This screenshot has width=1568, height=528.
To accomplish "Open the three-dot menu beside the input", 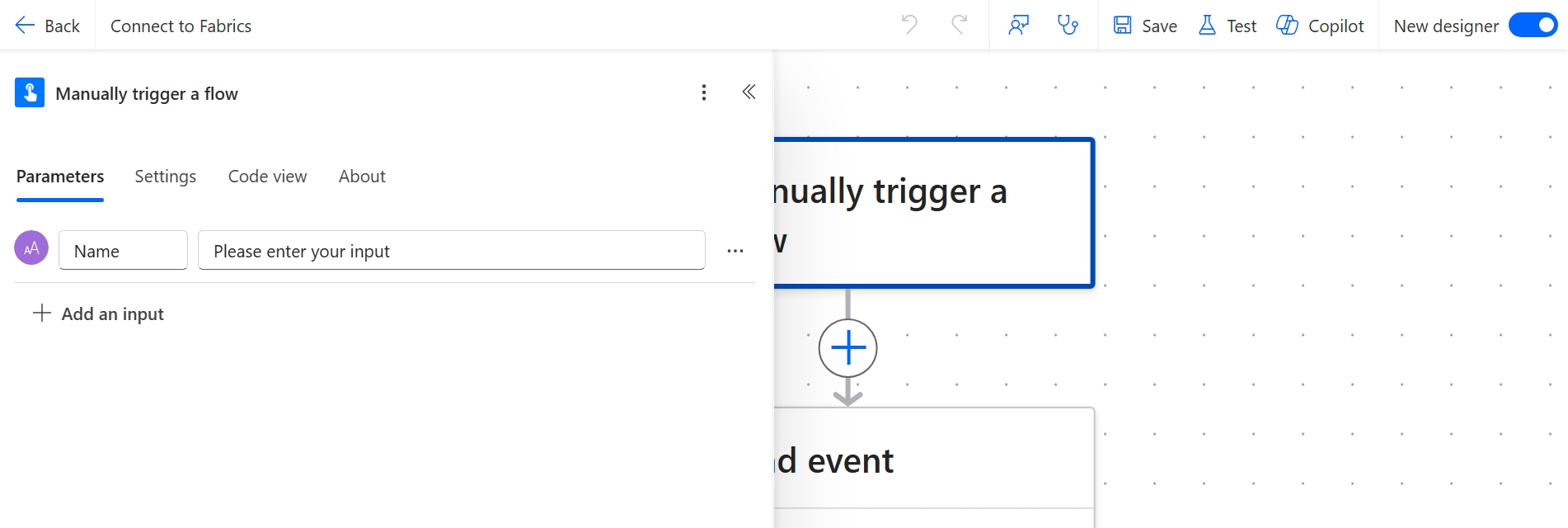I will 735,251.
